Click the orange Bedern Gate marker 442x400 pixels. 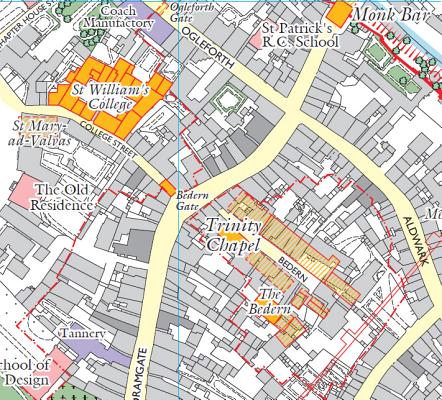click(x=168, y=188)
